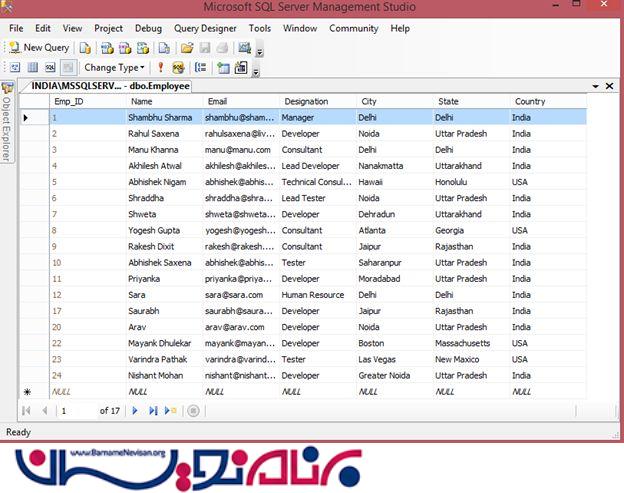Click the New Query toolbar button
Viewport: 624px width, 493px height.
pos(40,48)
